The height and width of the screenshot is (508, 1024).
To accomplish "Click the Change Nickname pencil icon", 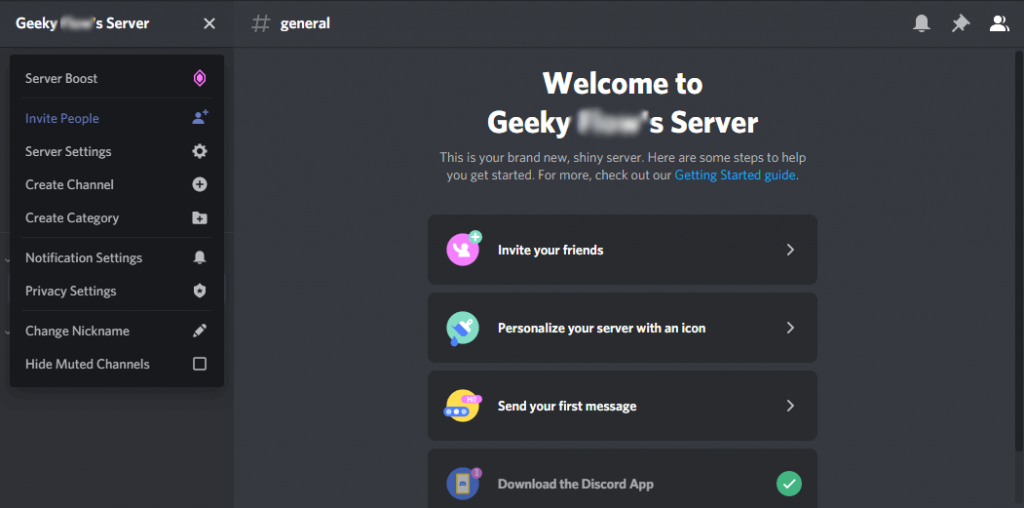I will pos(200,331).
